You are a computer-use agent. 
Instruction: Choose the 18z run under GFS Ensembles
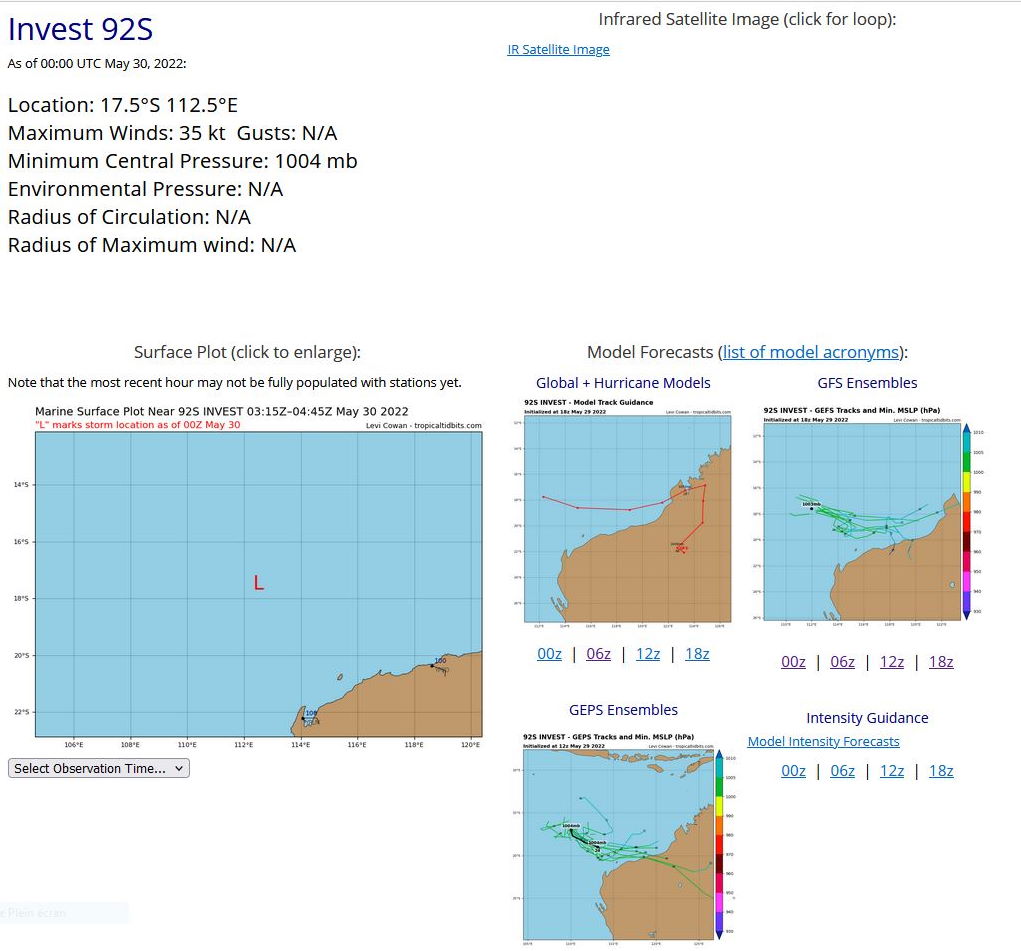pyautogui.click(x=941, y=662)
